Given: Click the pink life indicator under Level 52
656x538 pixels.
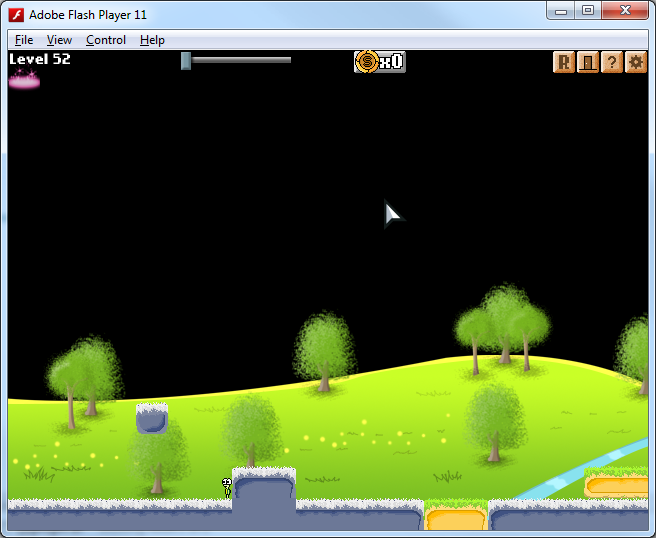Looking at the screenshot, I should (x=24, y=80).
